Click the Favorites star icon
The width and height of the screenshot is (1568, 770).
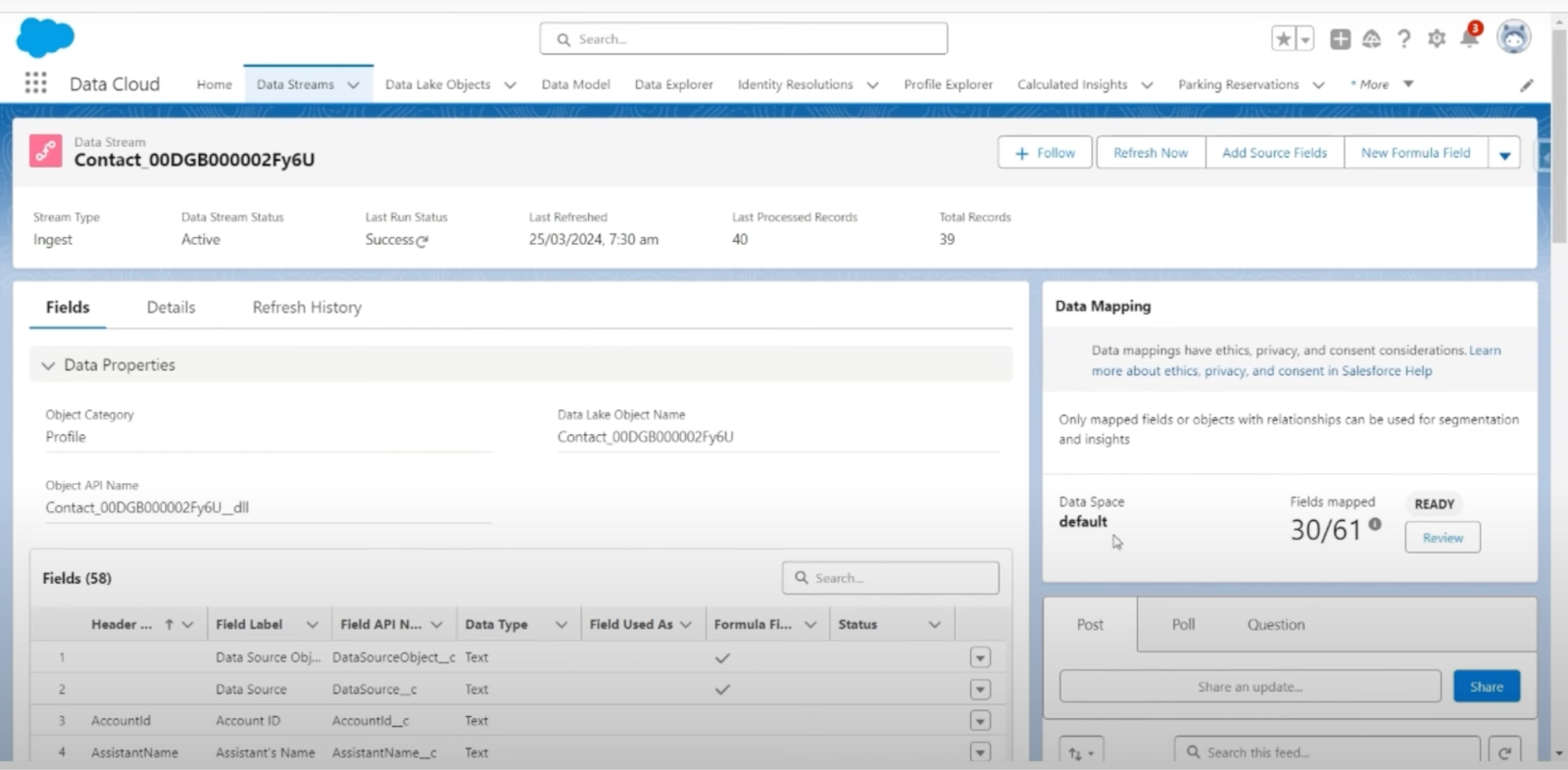[x=1284, y=39]
